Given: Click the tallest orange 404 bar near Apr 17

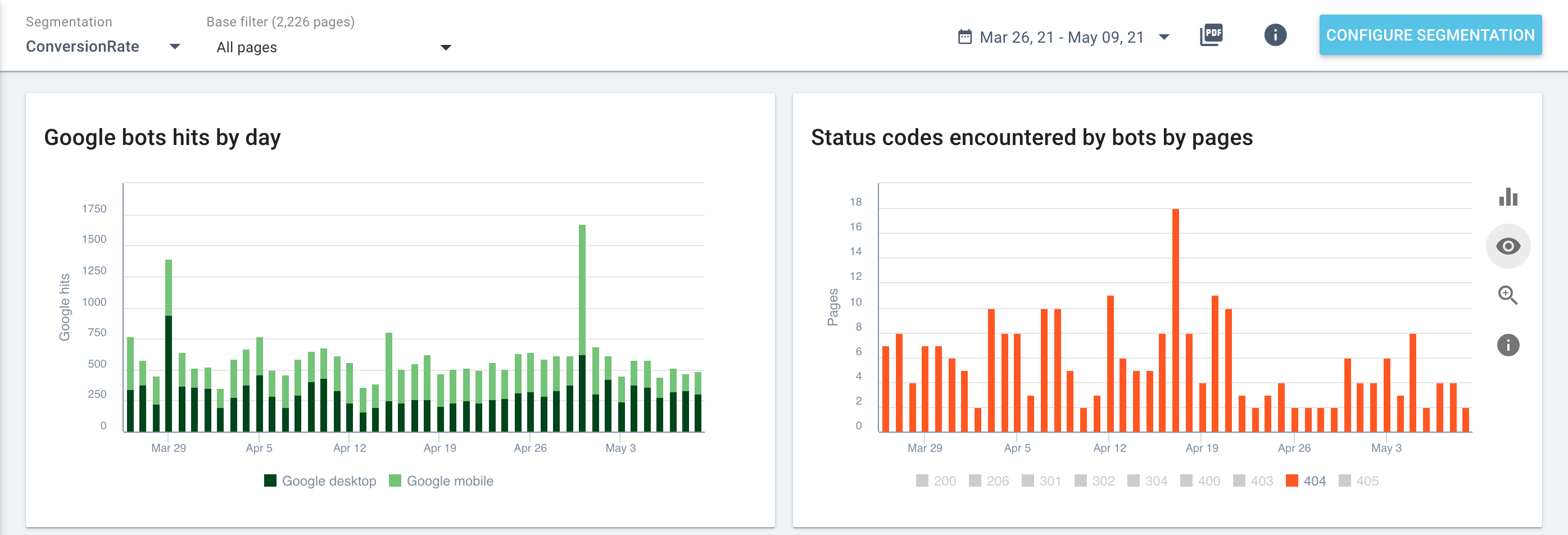Looking at the screenshot, I should click(x=1175, y=321).
